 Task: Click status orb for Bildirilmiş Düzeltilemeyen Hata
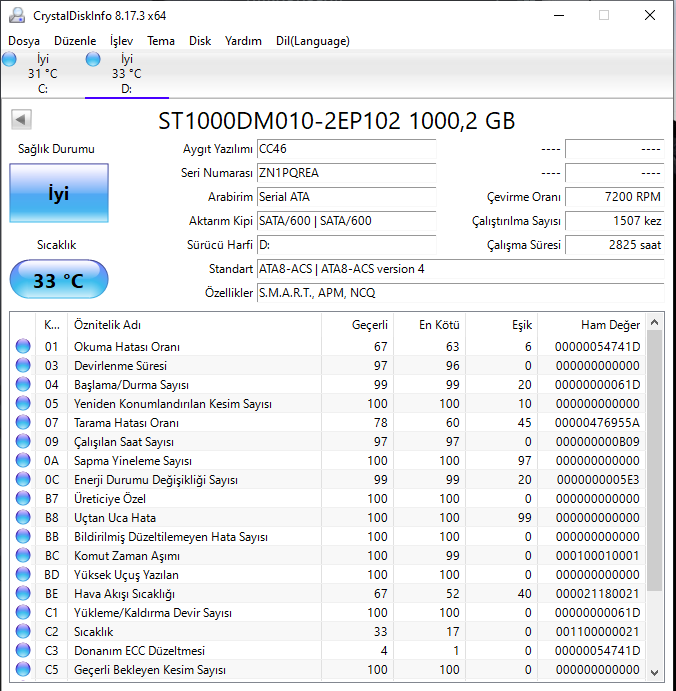pyautogui.click(x=23, y=536)
